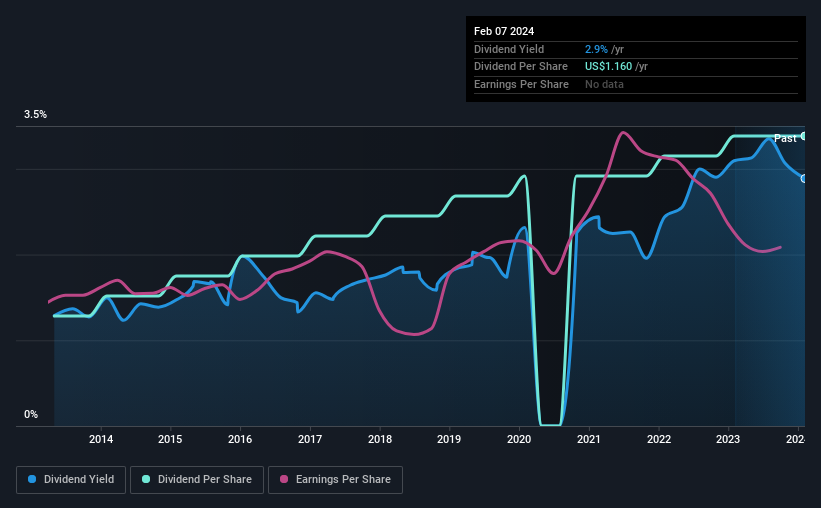Click the Past label on the chart
The height and width of the screenshot is (508, 821).
785,138
